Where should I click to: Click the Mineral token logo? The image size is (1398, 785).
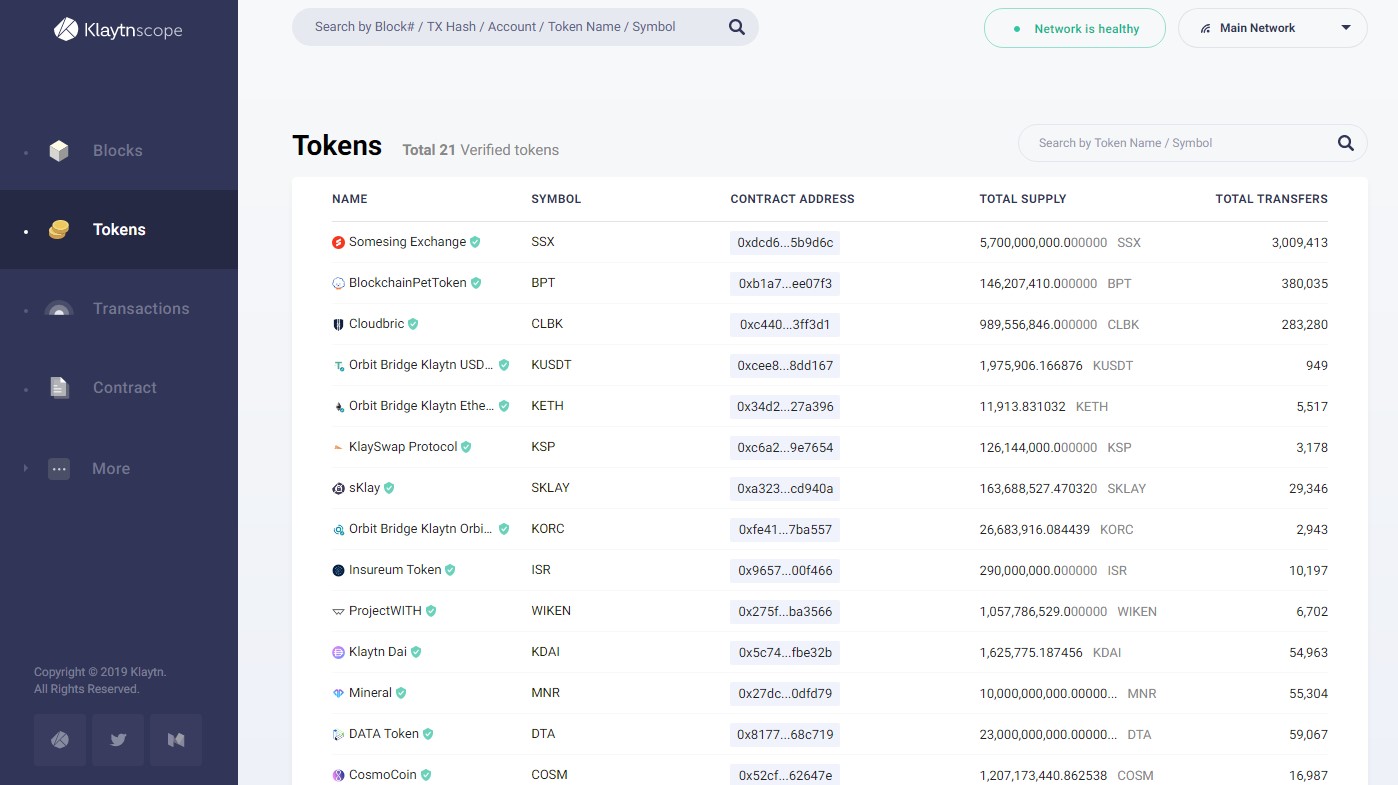click(x=338, y=693)
